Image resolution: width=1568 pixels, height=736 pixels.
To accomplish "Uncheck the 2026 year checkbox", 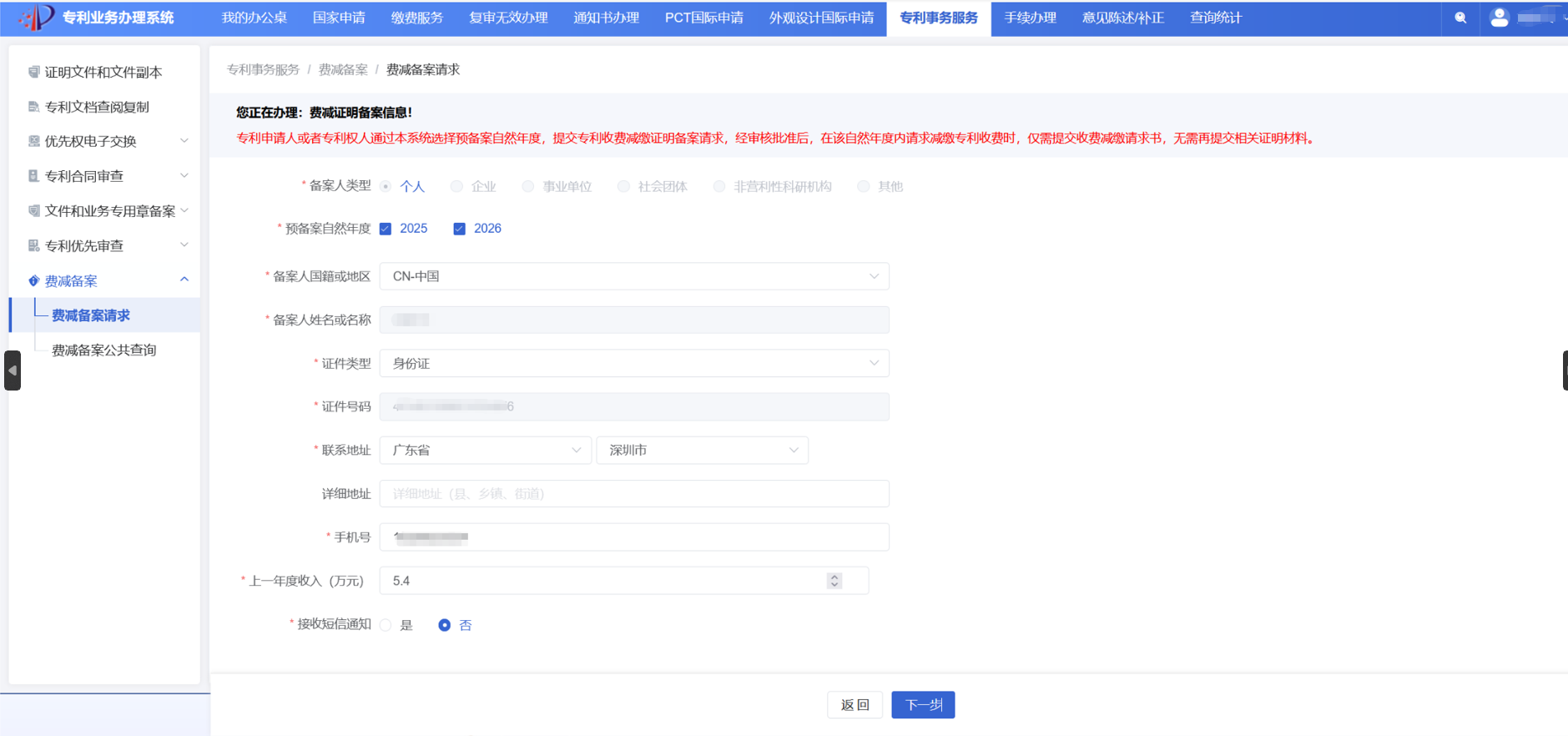I will point(459,229).
